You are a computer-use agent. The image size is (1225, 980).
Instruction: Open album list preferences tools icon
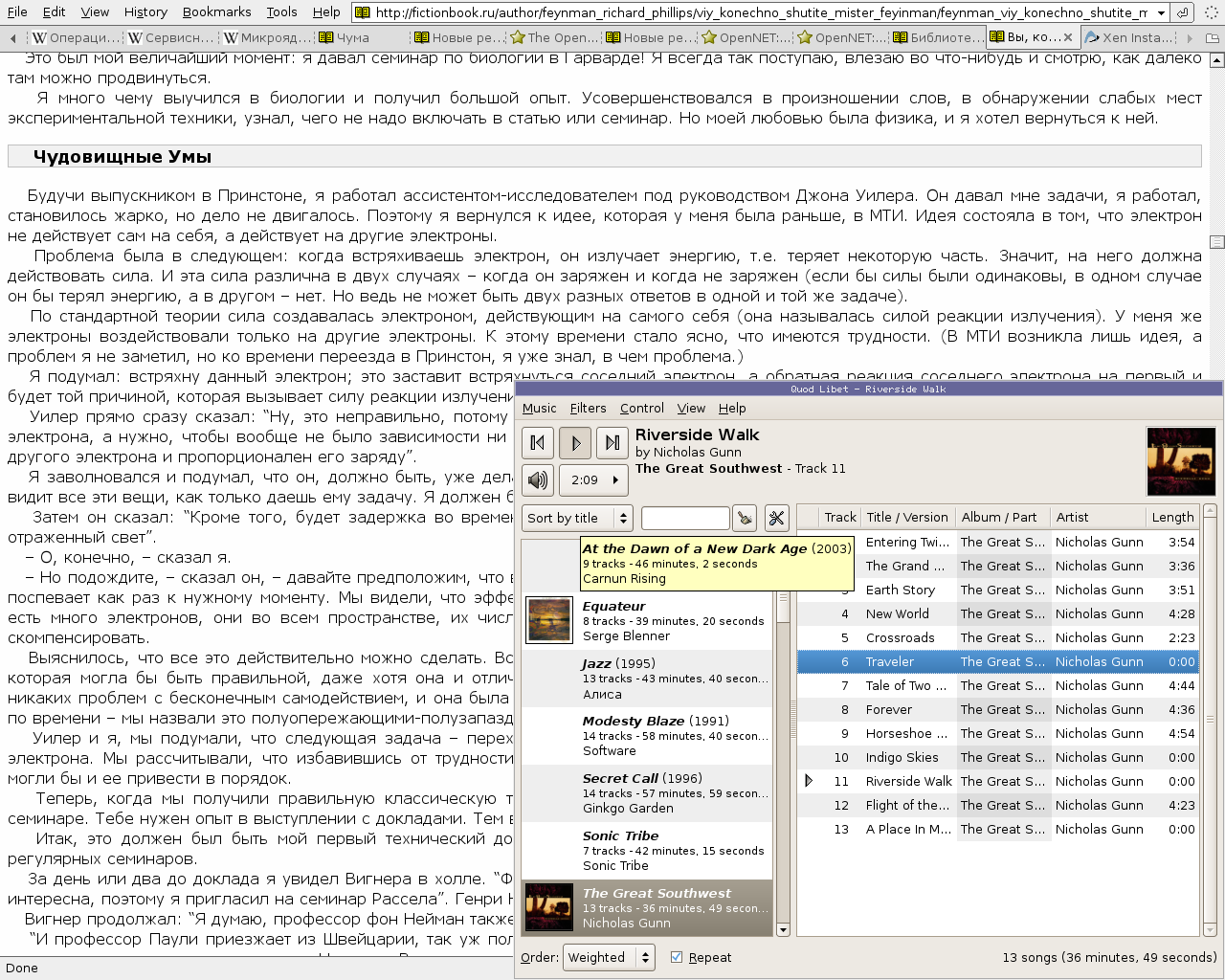click(776, 519)
